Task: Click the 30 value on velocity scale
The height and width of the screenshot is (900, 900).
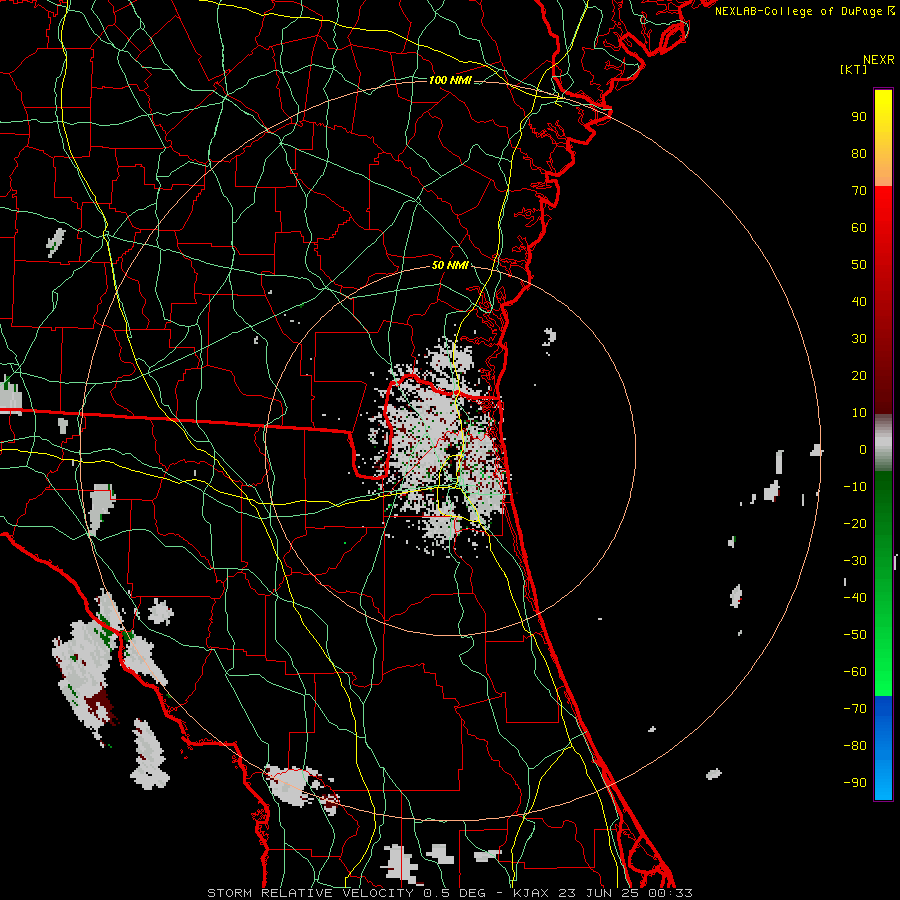Action: (859, 339)
